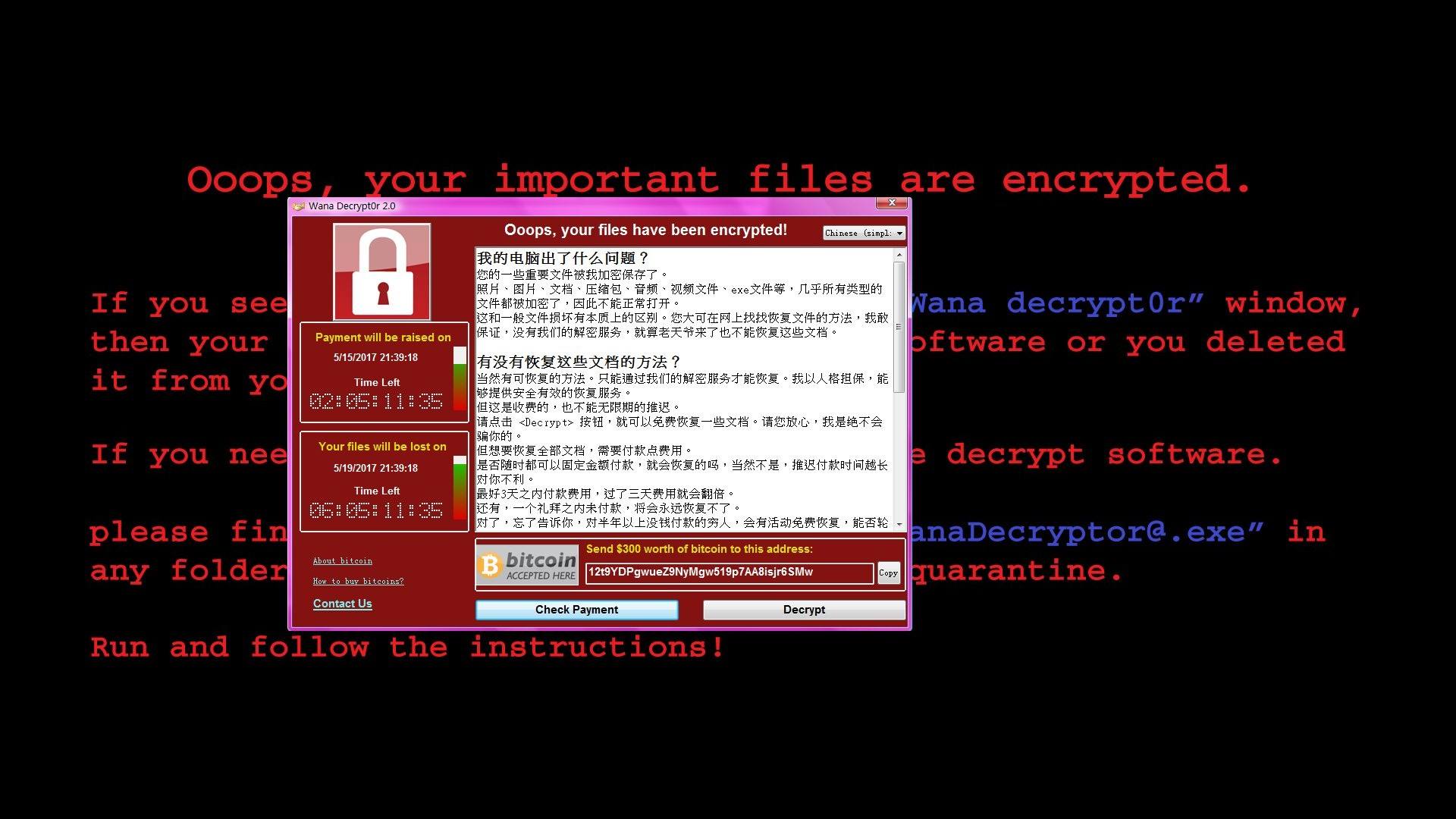Click the 'Copy' button next to bitcoin address
This screenshot has width=1456, height=819.
pyautogui.click(x=886, y=572)
